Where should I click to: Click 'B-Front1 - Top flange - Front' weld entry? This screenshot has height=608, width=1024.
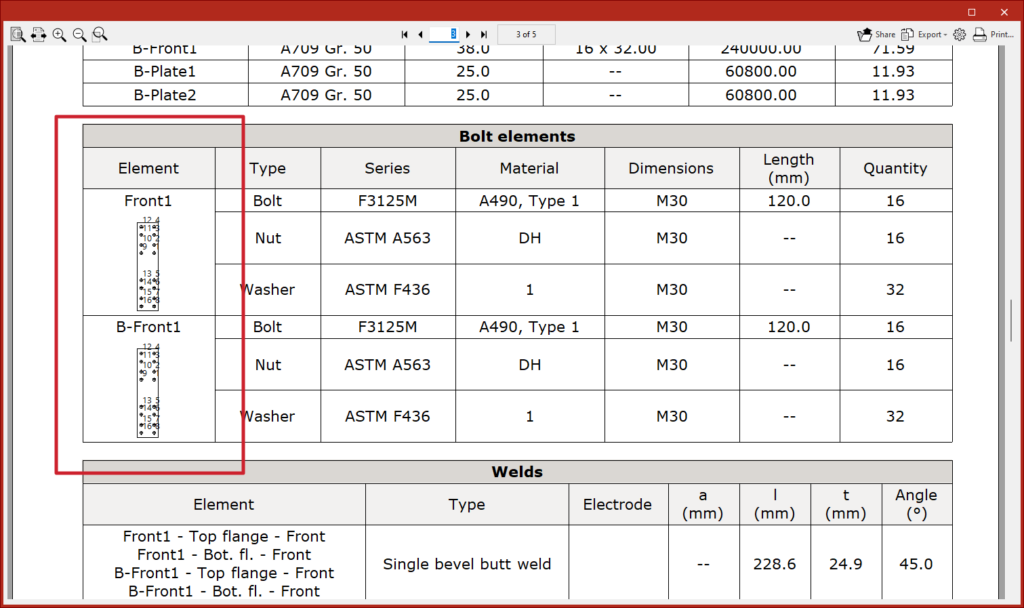(223, 573)
